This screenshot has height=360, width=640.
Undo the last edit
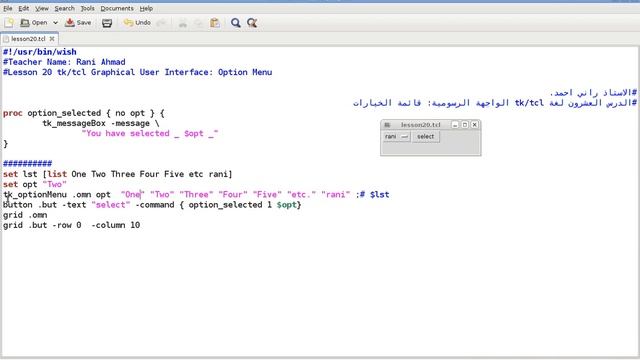138,23
